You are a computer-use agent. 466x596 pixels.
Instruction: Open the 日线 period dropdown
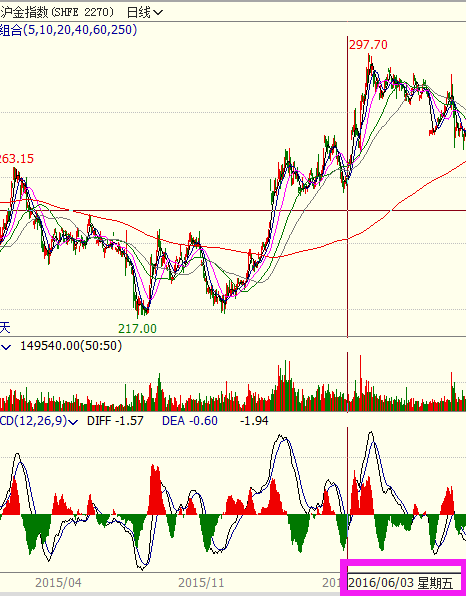point(144,13)
